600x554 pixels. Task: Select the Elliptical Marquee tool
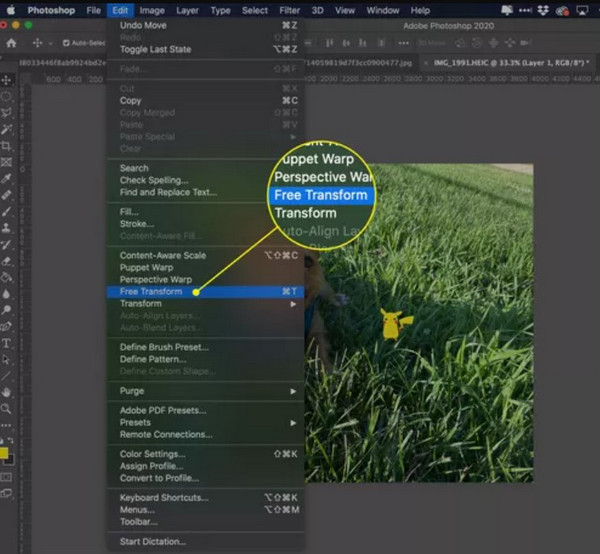pyautogui.click(x=6, y=96)
